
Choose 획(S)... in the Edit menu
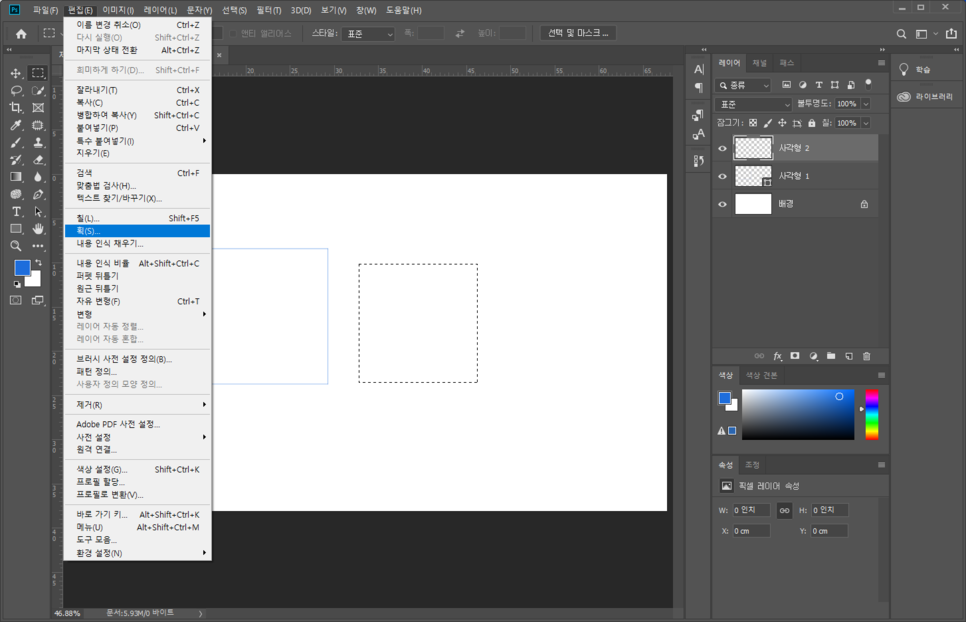click(x=137, y=231)
